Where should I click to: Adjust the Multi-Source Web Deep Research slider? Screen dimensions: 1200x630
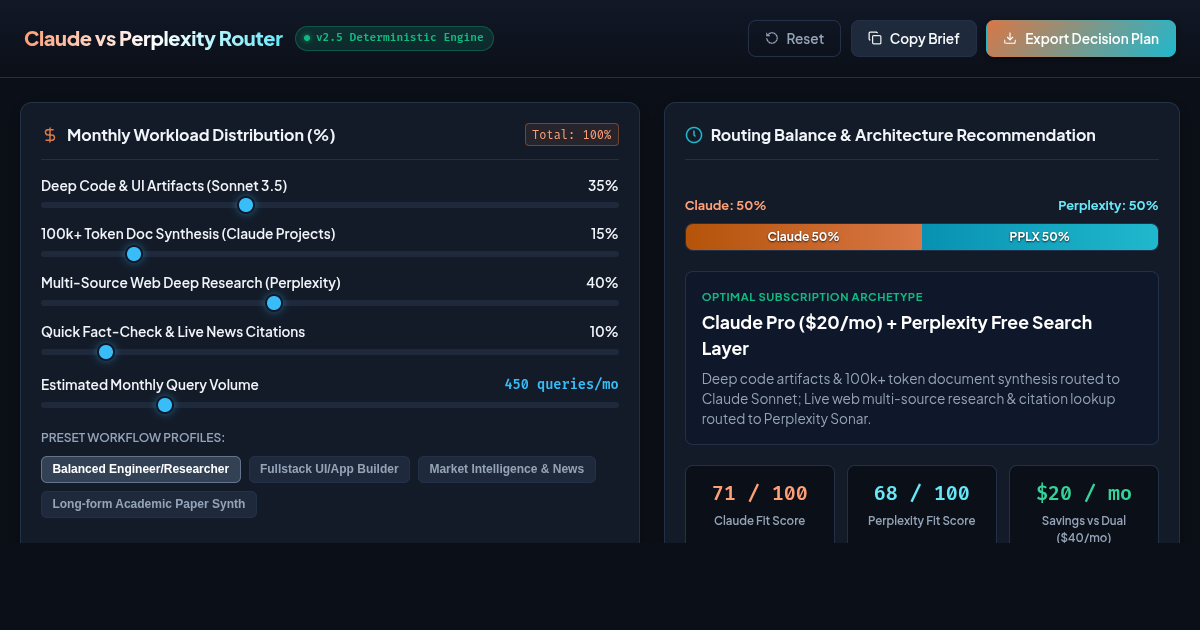point(330,303)
